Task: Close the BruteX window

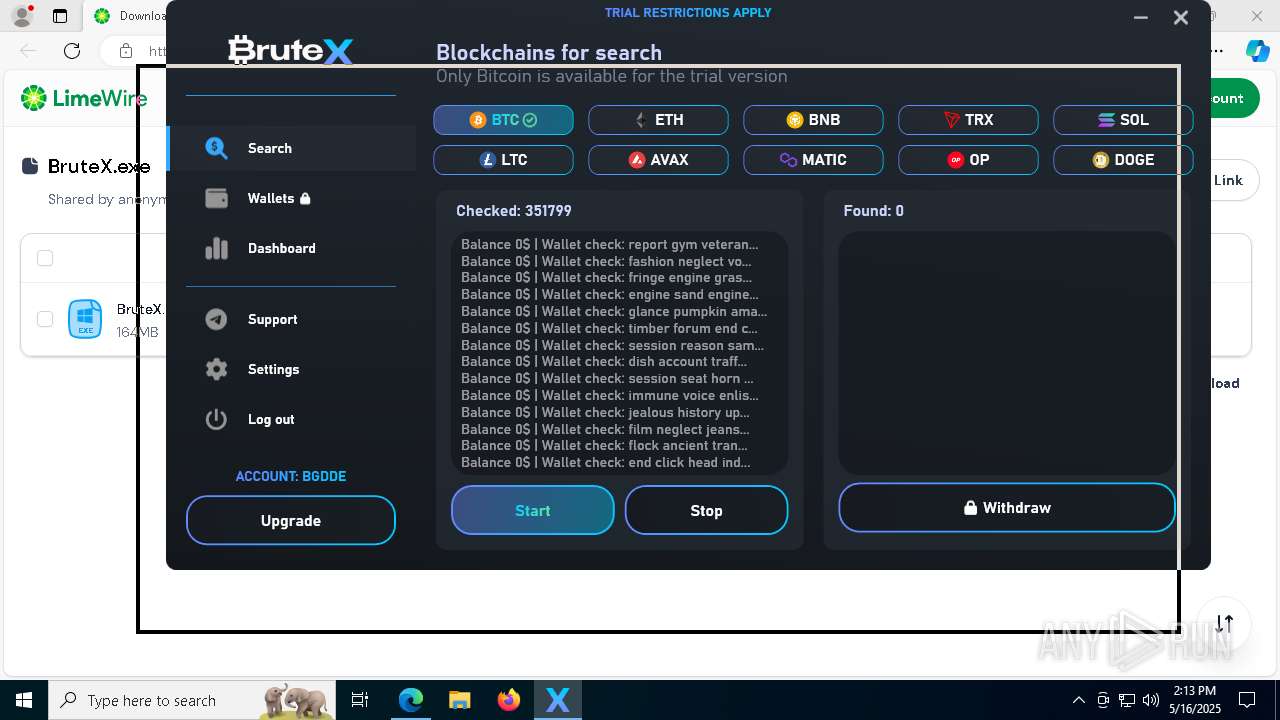Action: pyautogui.click(x=1181, y=17)
